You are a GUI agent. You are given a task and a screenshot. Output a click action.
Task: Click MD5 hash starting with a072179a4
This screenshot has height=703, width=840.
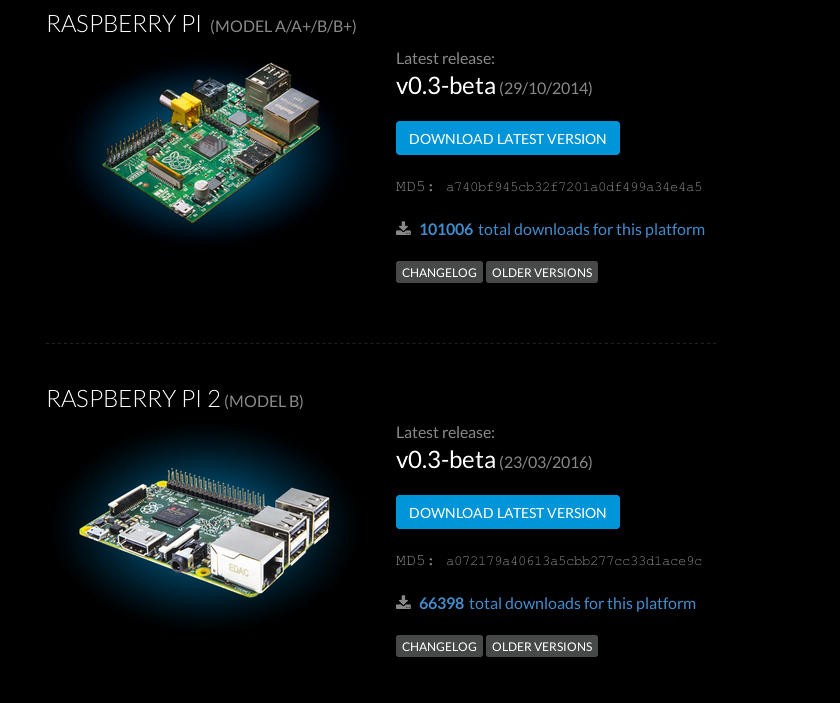574,560
